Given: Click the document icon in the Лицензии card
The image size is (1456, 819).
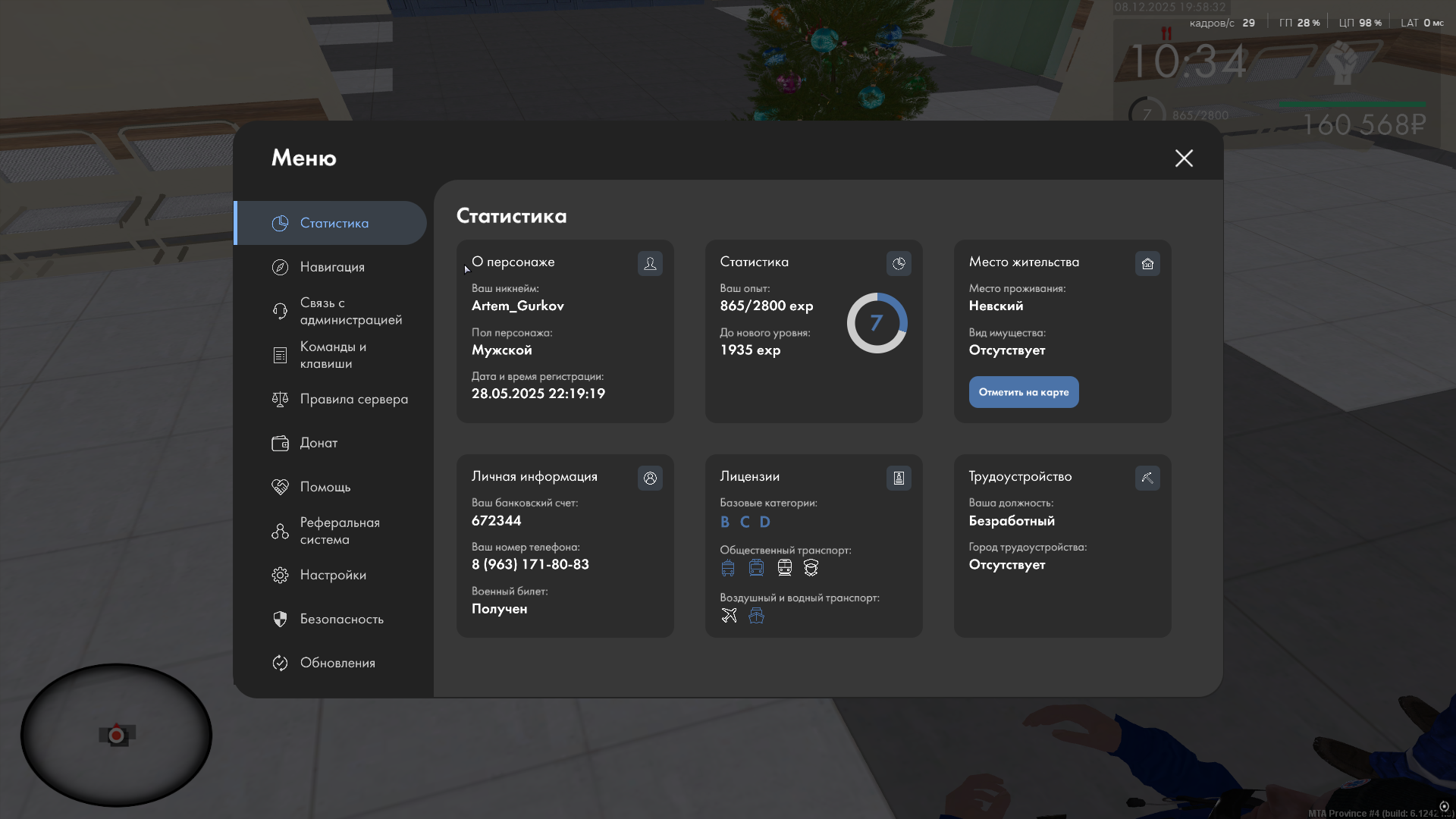Looking at the screenshot, I should 899,478.
